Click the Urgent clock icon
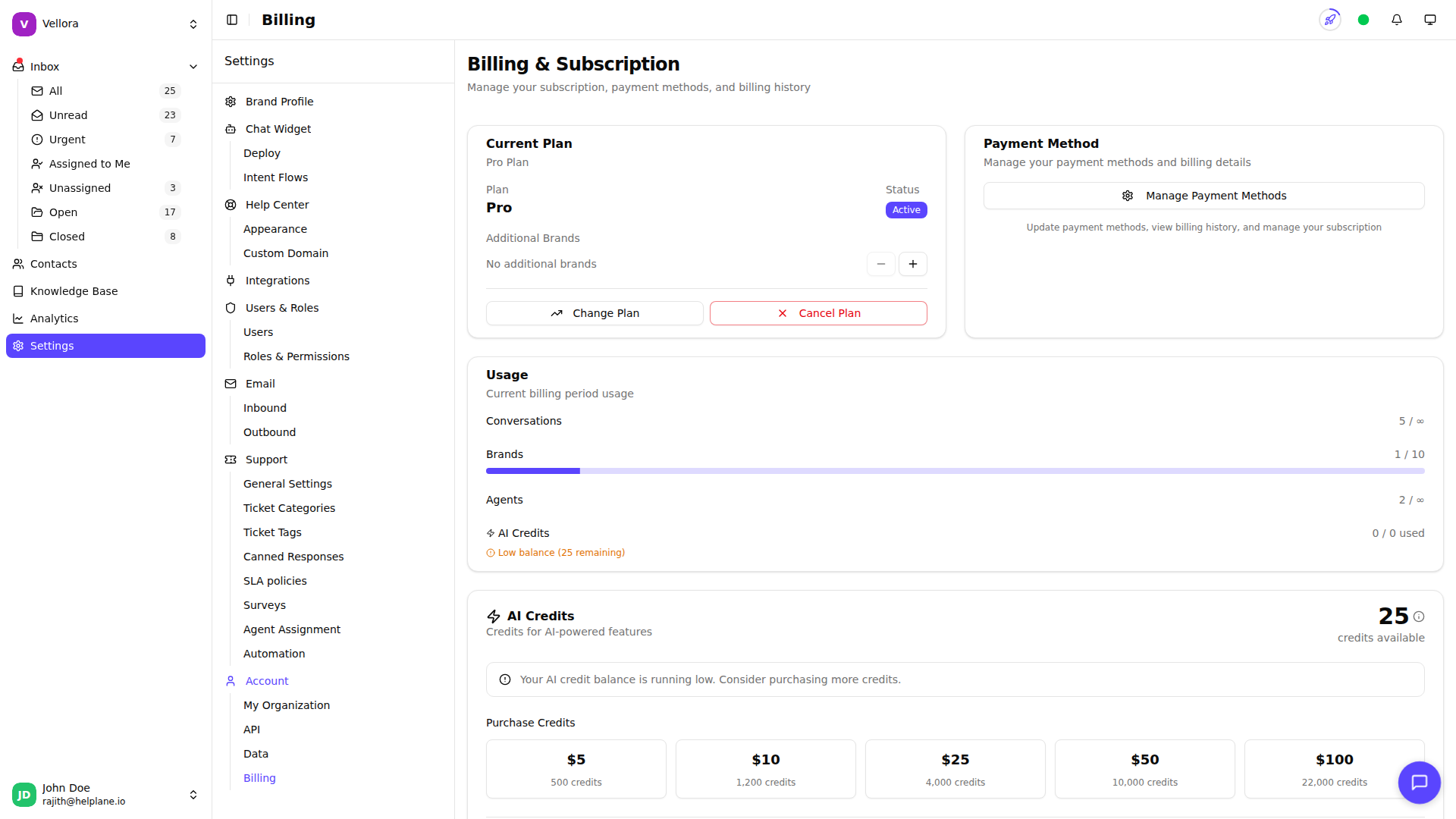1456x819 pixels. pos(37,140)
